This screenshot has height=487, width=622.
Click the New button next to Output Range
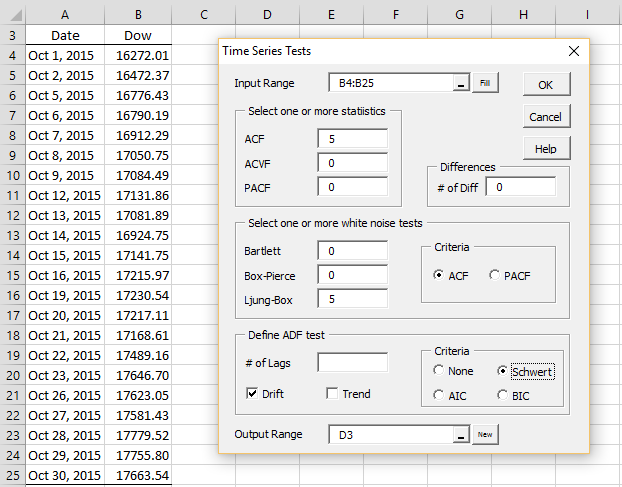pyautogui.click(x=485, y=435)
